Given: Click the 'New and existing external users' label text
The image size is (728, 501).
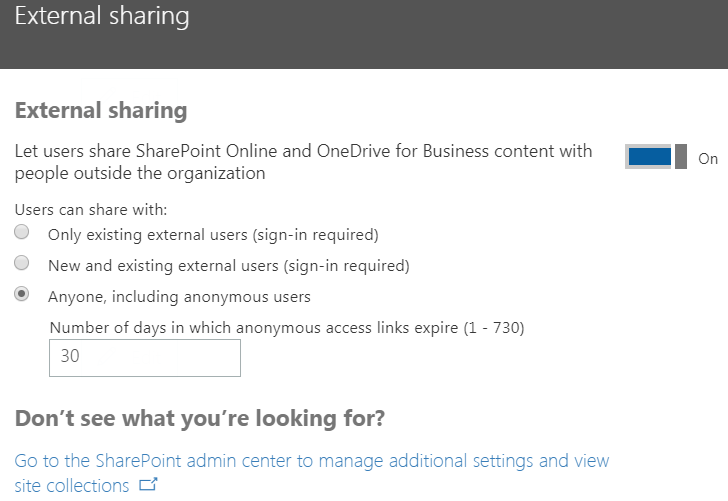Looking at the screenshot, I should (228, 266).
